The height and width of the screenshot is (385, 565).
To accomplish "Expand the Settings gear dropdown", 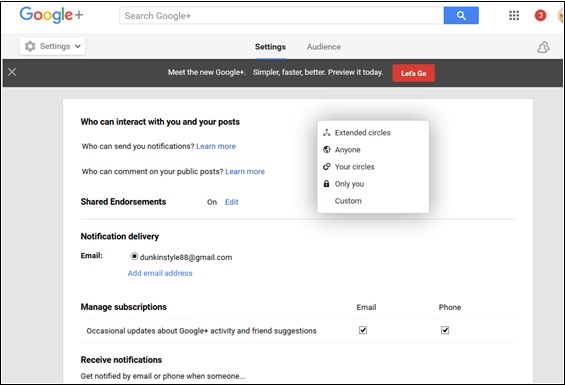I will click(53, 46).
